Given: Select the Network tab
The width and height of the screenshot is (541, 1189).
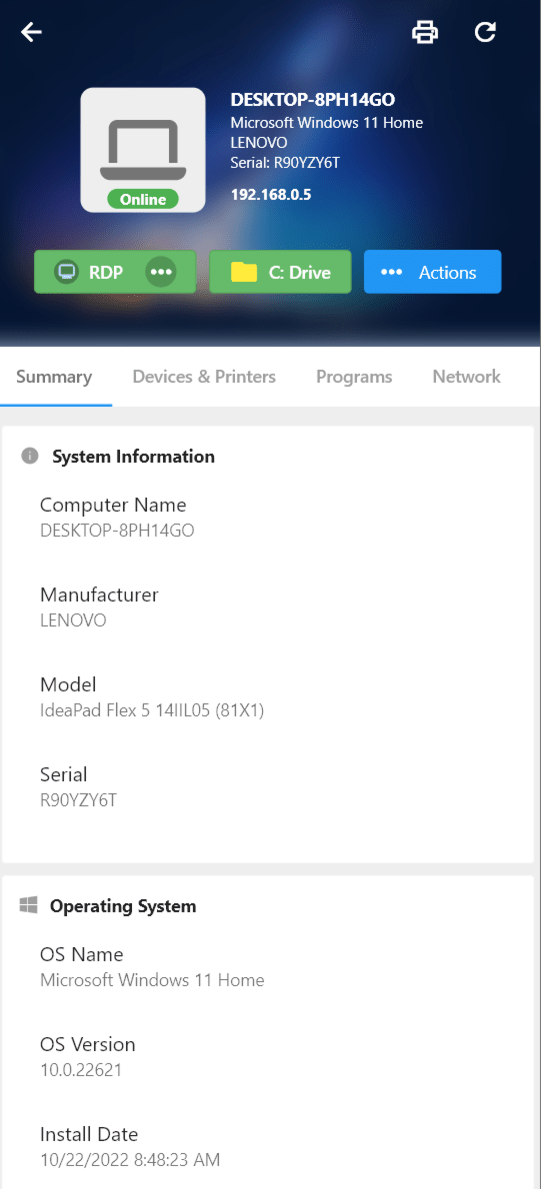Looking at the screenshot, I should [x=467, y=377].
